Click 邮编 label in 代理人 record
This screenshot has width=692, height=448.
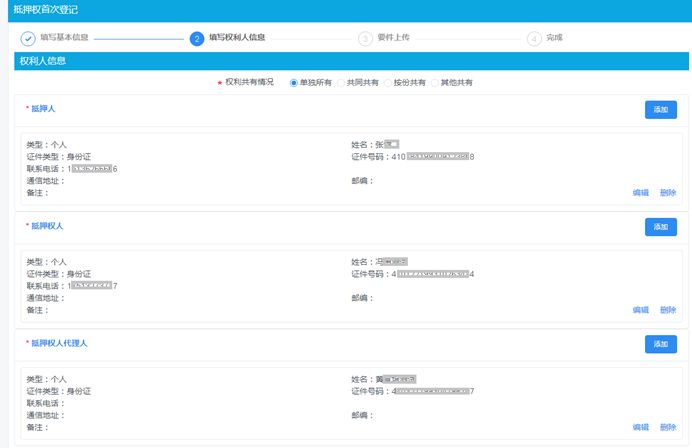(x=362, y=415)
